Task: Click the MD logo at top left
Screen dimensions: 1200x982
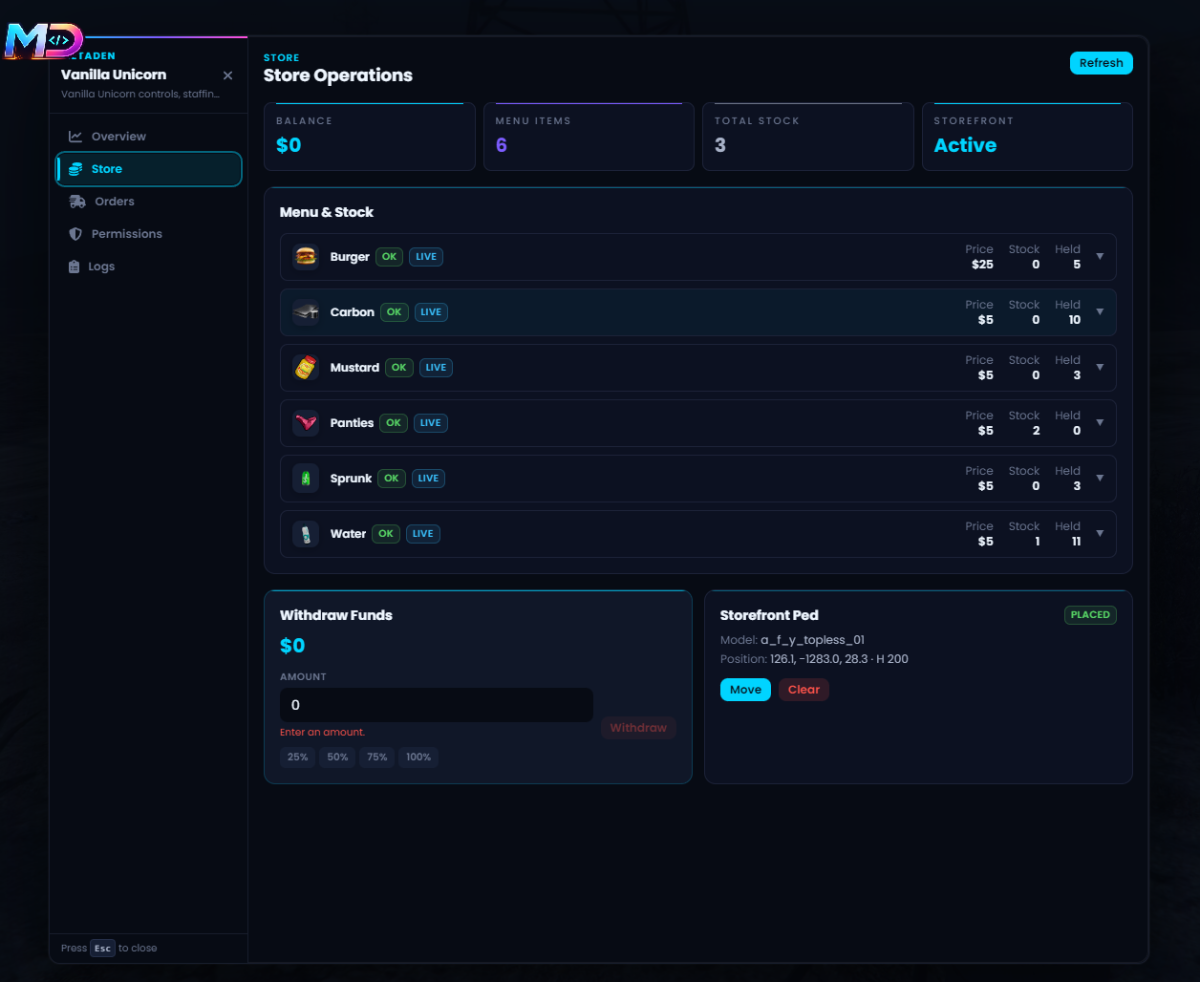Action: (43, 42)
